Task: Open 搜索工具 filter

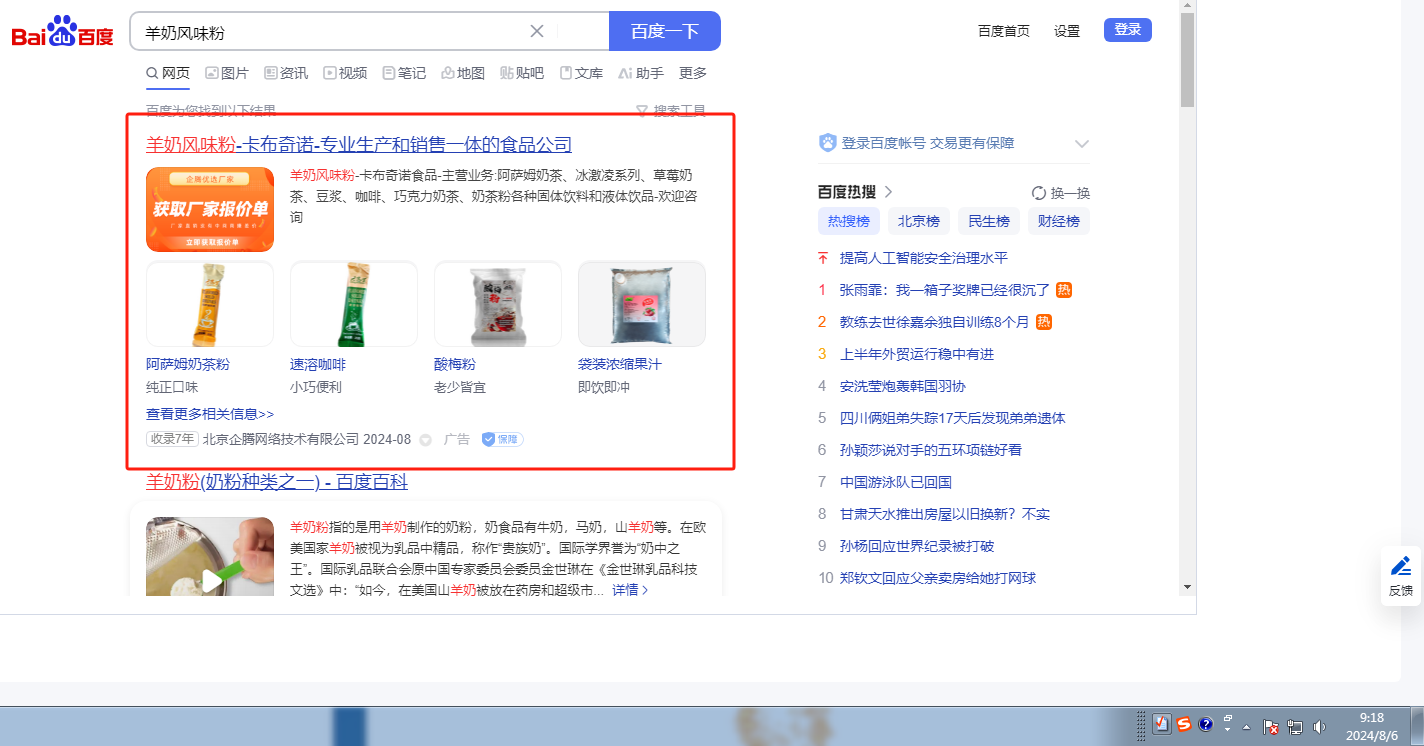Action: point(671,111)
